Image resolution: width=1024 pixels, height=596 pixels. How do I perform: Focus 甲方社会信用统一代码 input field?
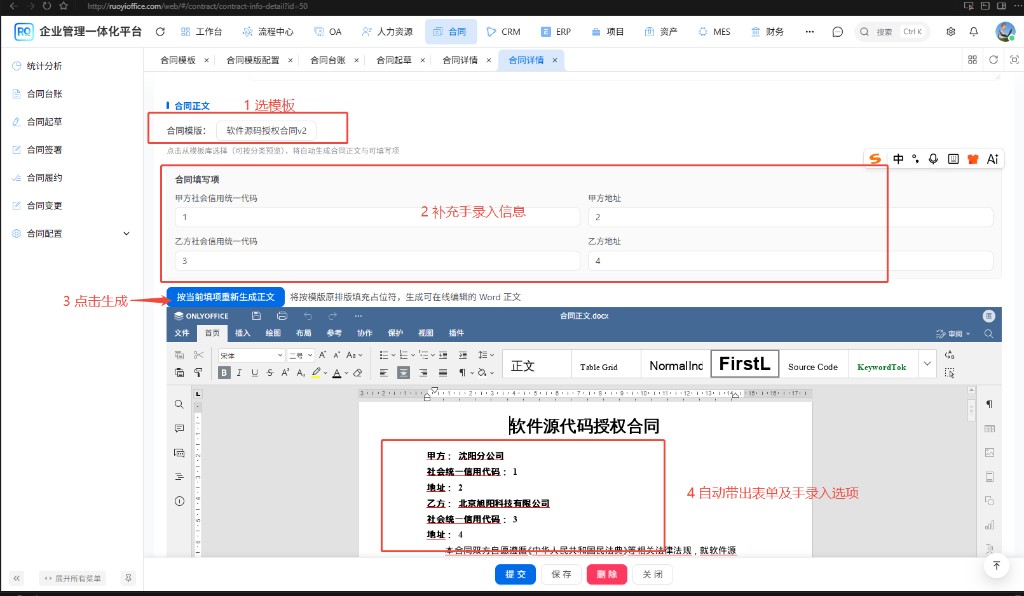coord(377,217)
